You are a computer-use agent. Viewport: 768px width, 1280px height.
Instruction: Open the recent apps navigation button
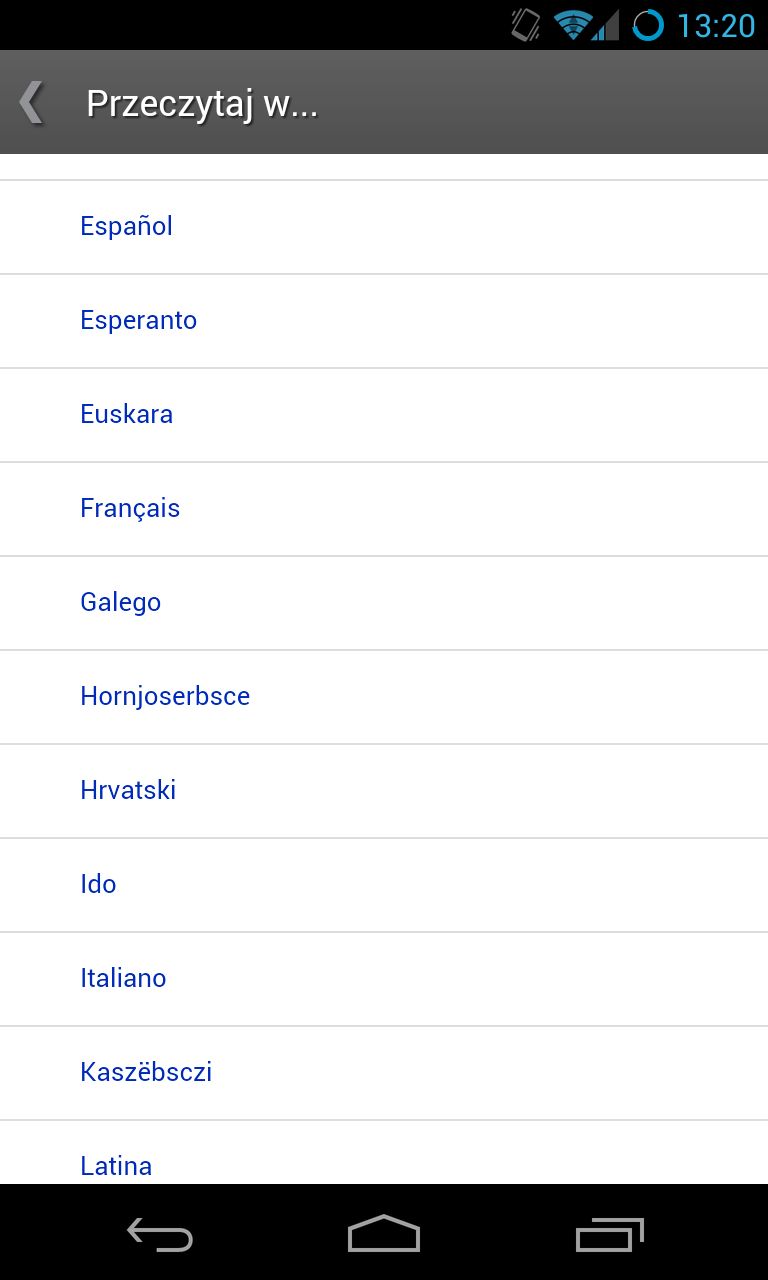(x=610, y=1235)
